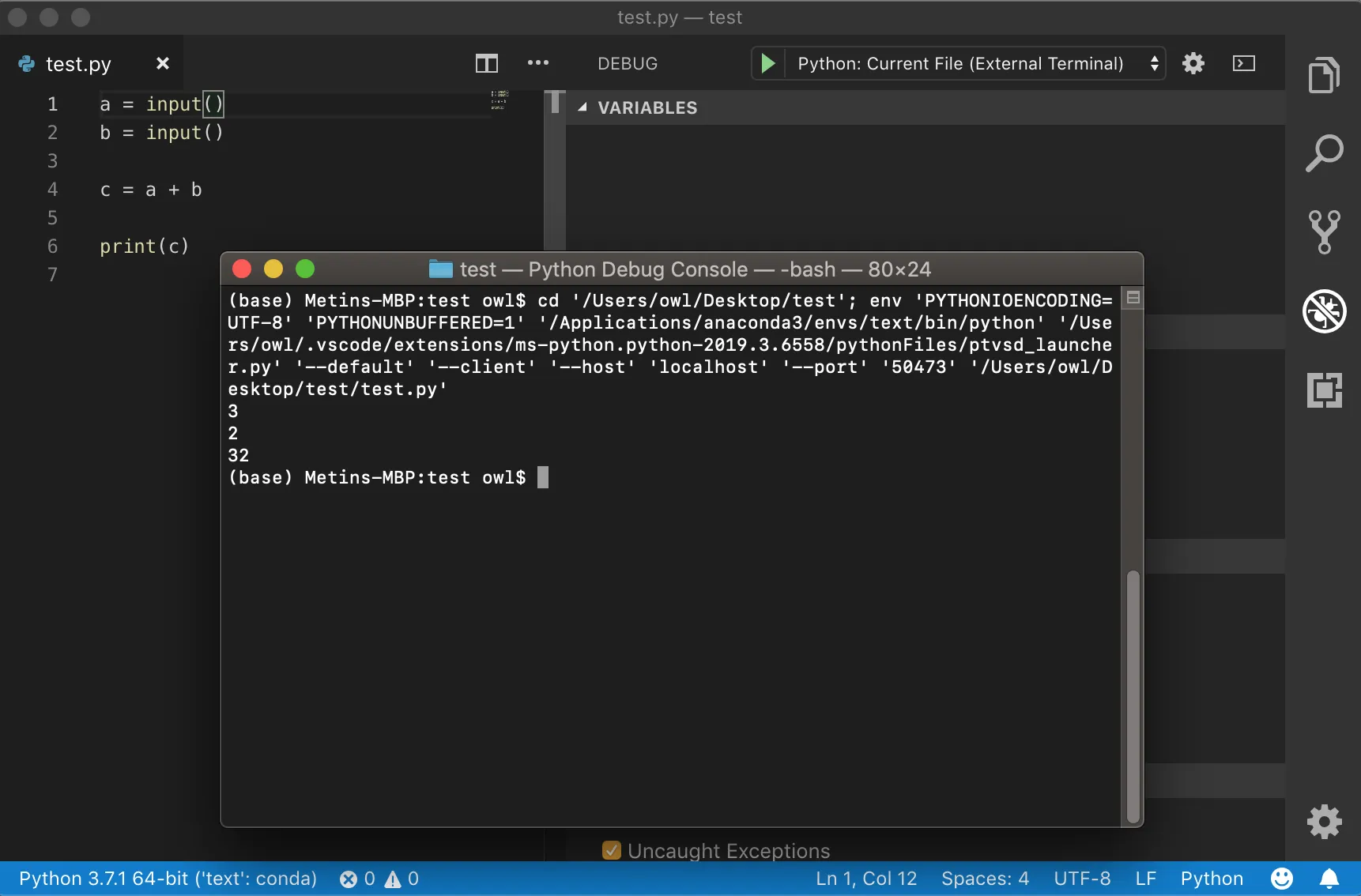1361x896 pixels.
Task: Open the Search view in activity bar
Action: [x=1325, y=152]
